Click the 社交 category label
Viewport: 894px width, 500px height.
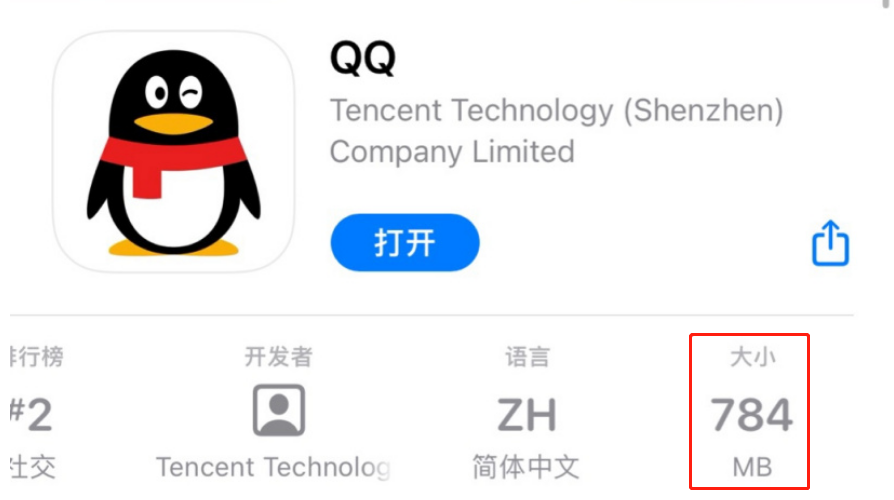pyautogui.click(x=33, y=468)
